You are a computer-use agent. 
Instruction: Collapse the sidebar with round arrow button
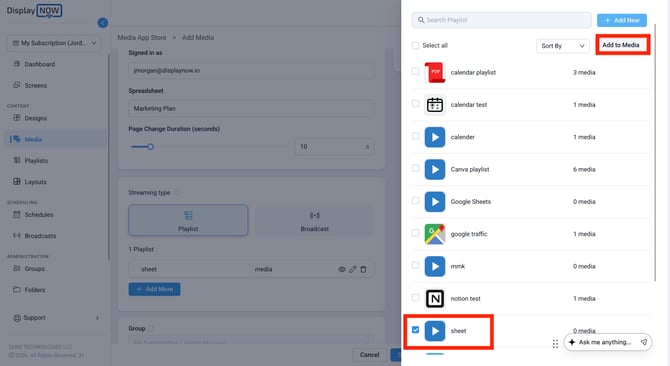[x=103, y=23]
